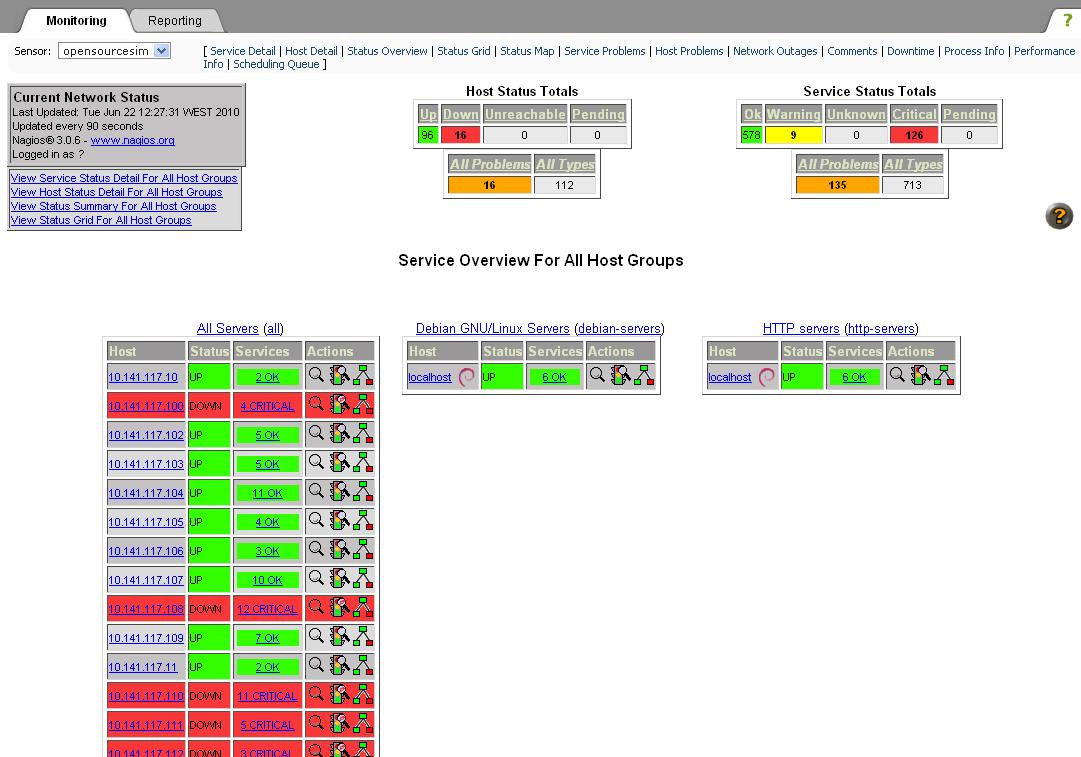Open the 12 CRITICAL services link for 10.141.117.108
The width and height of the screenshot is (1081, 757).
pyautogui.click(x=267, y=609)
